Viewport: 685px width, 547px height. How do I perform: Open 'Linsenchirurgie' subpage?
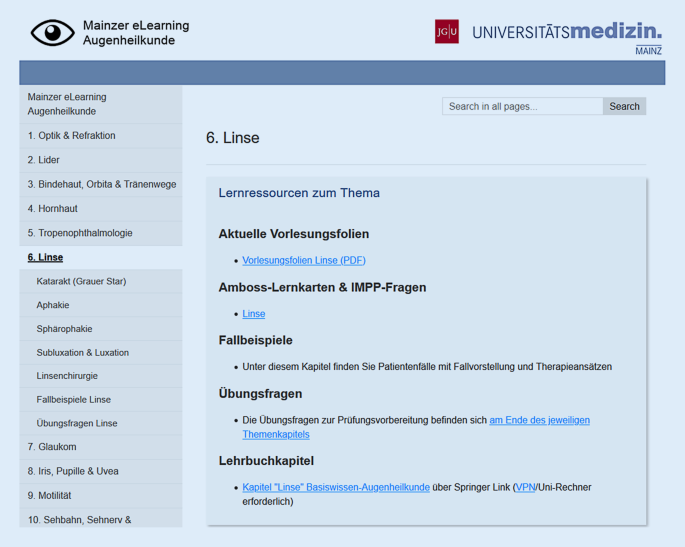[101, 376]
